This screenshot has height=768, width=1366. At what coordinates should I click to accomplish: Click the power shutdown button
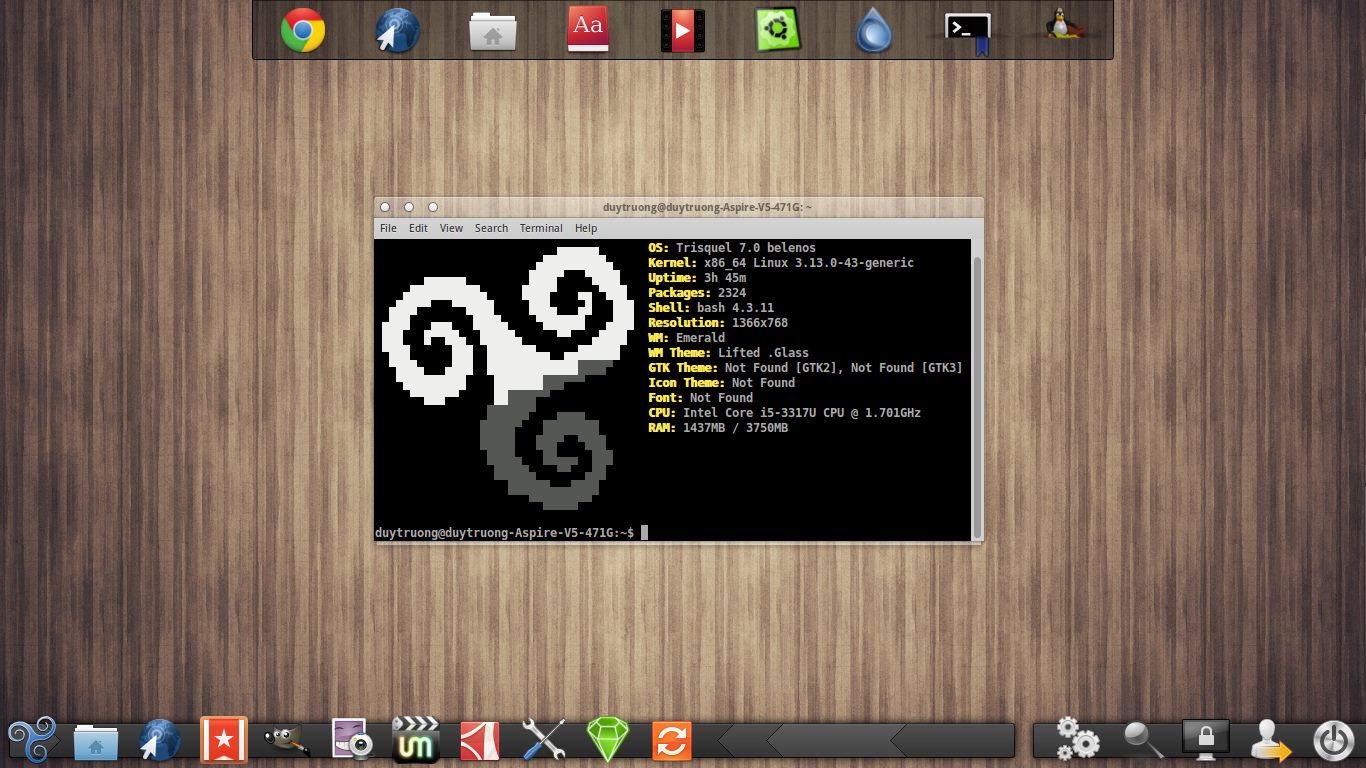1334,742
